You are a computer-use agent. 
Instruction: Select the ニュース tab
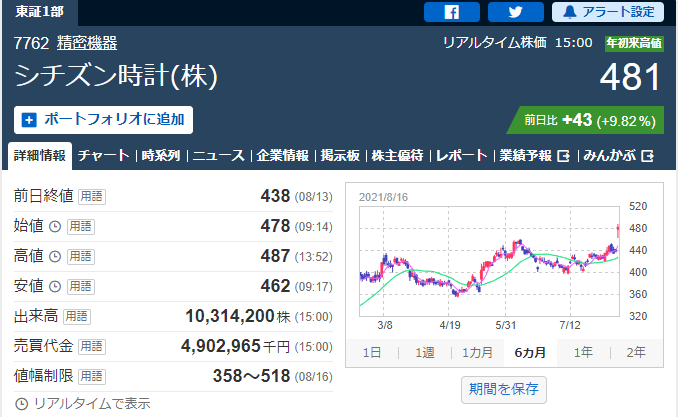point(218,155)
